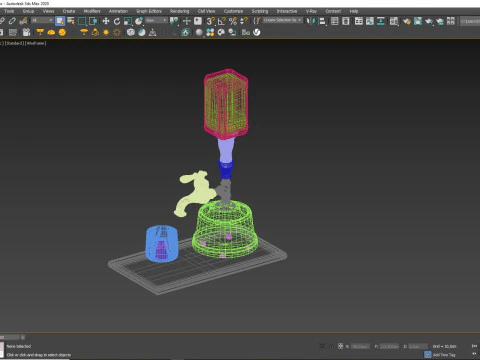Open Edit Named Selection Sets

pos(257,21)
